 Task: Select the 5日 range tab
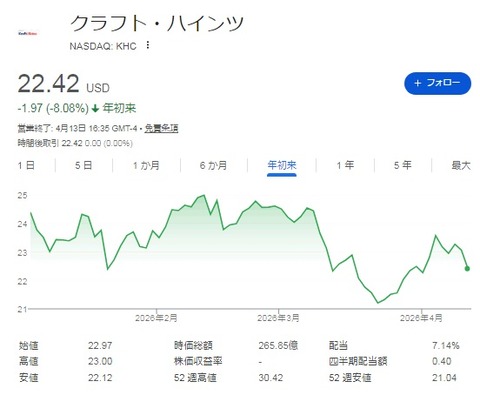[x=83, y=165]
